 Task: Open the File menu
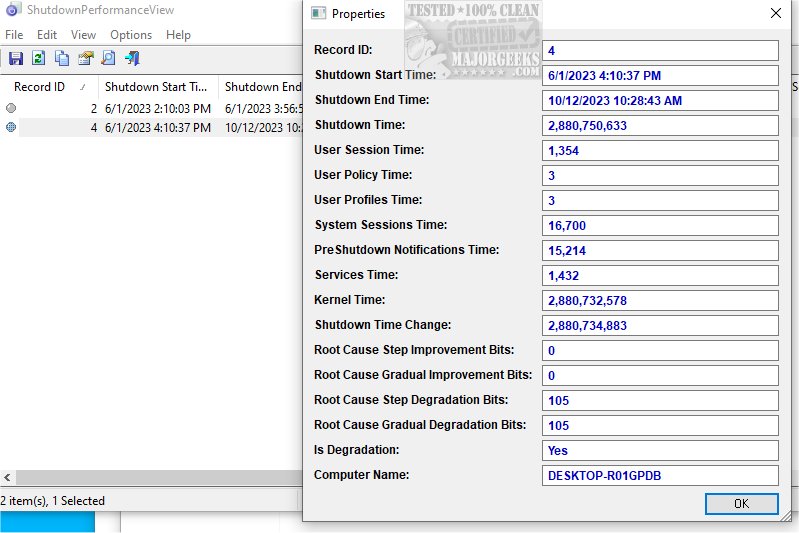coord(14,35)
